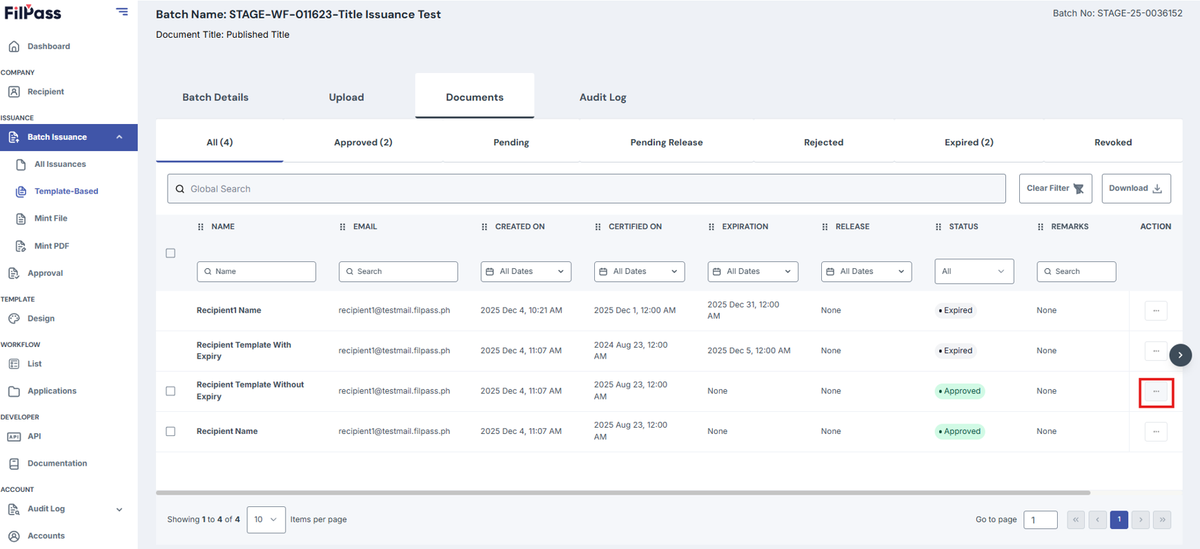Open Certified On dates dropdown
The height and width of the screenshot is (549, 1200).
640,271
